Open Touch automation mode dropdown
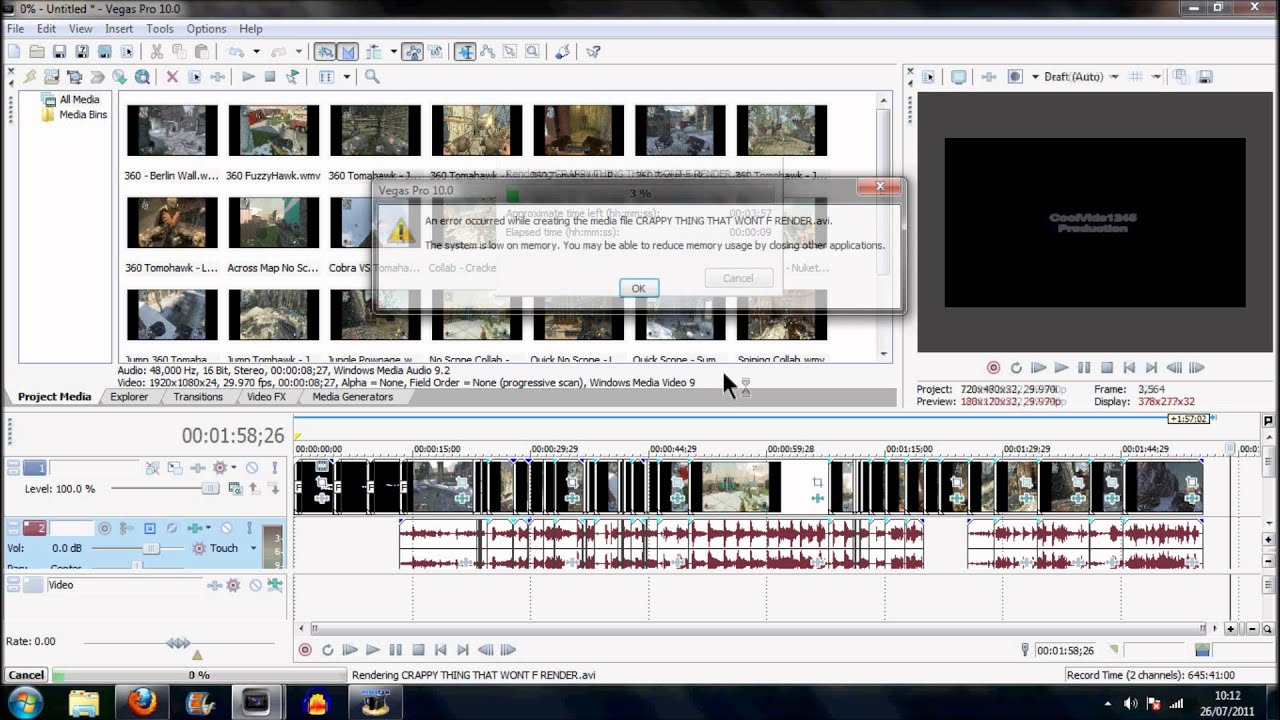Image resolution: width=1280 pixels, height=720 pixels. point(253,548)
